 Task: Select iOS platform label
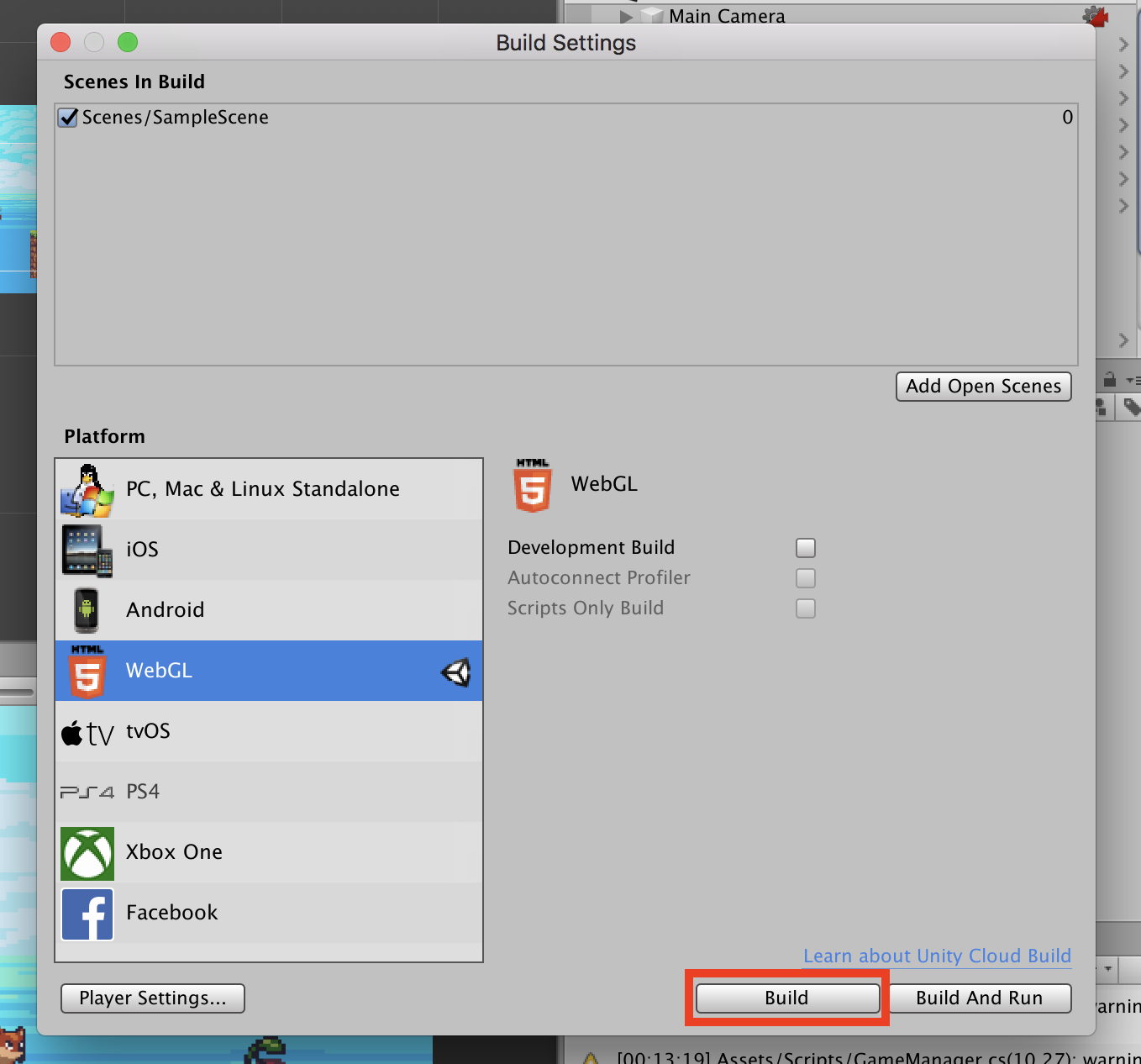click(142, 550)
